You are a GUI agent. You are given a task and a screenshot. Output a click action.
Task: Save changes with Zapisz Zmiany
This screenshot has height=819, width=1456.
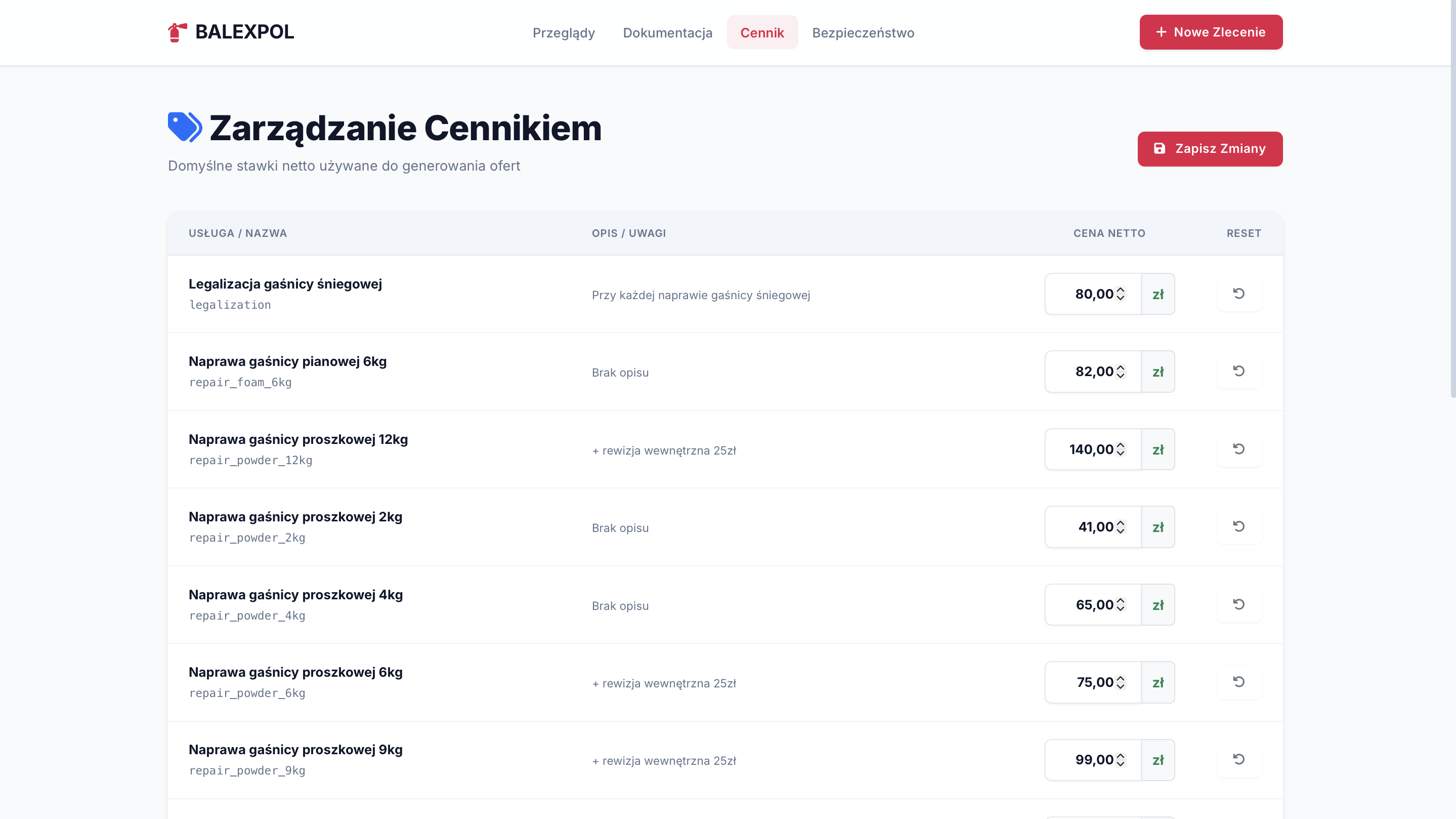(1210, 149)
